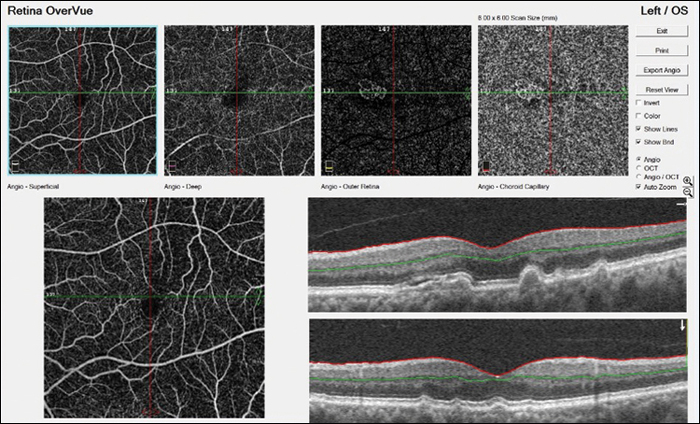Select the Angio - Superficial thumbnail
This screenshot has height=424, width=700.
(83, 100)
